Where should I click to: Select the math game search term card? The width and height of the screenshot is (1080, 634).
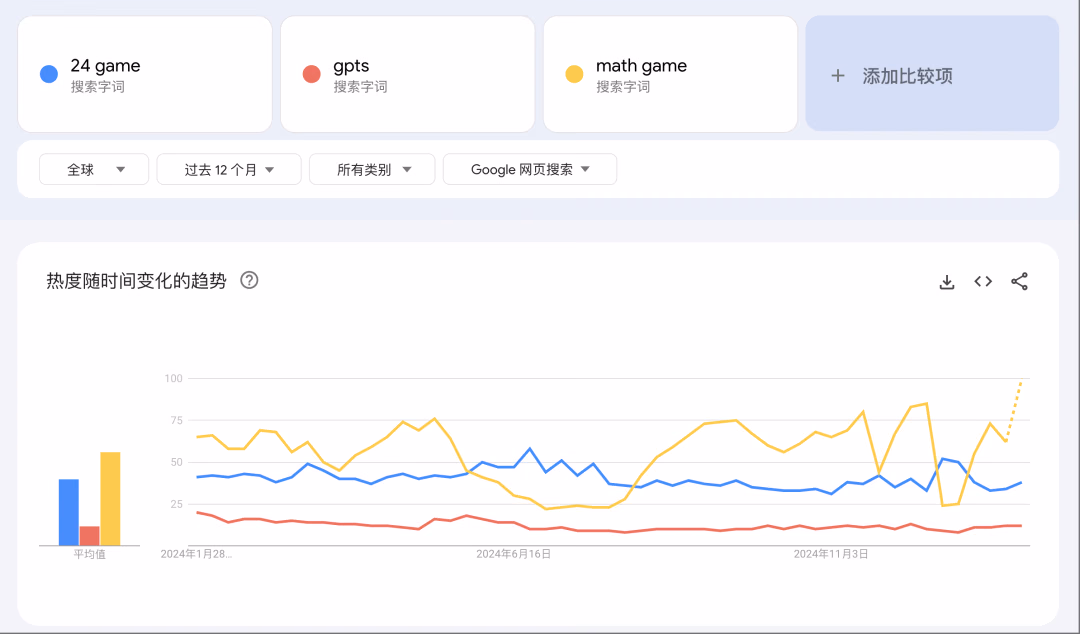pos(670,74)
